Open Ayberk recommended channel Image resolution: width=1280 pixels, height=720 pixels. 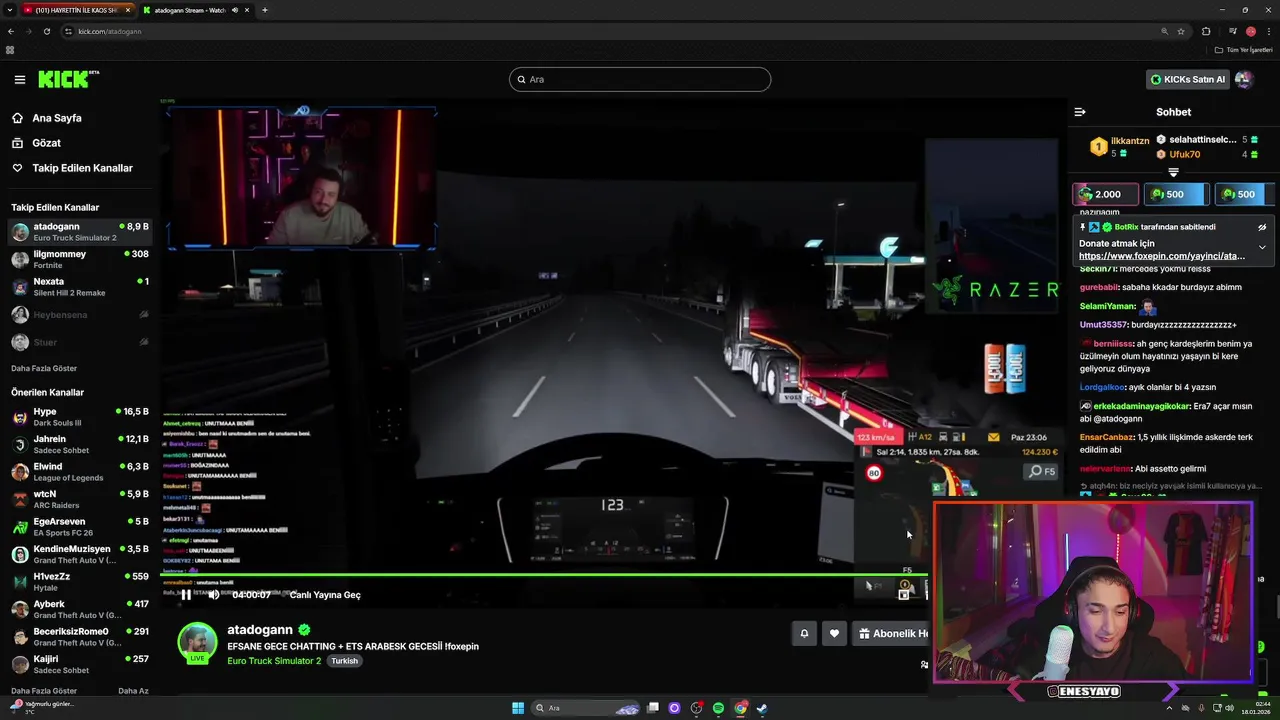pos(80,609)
